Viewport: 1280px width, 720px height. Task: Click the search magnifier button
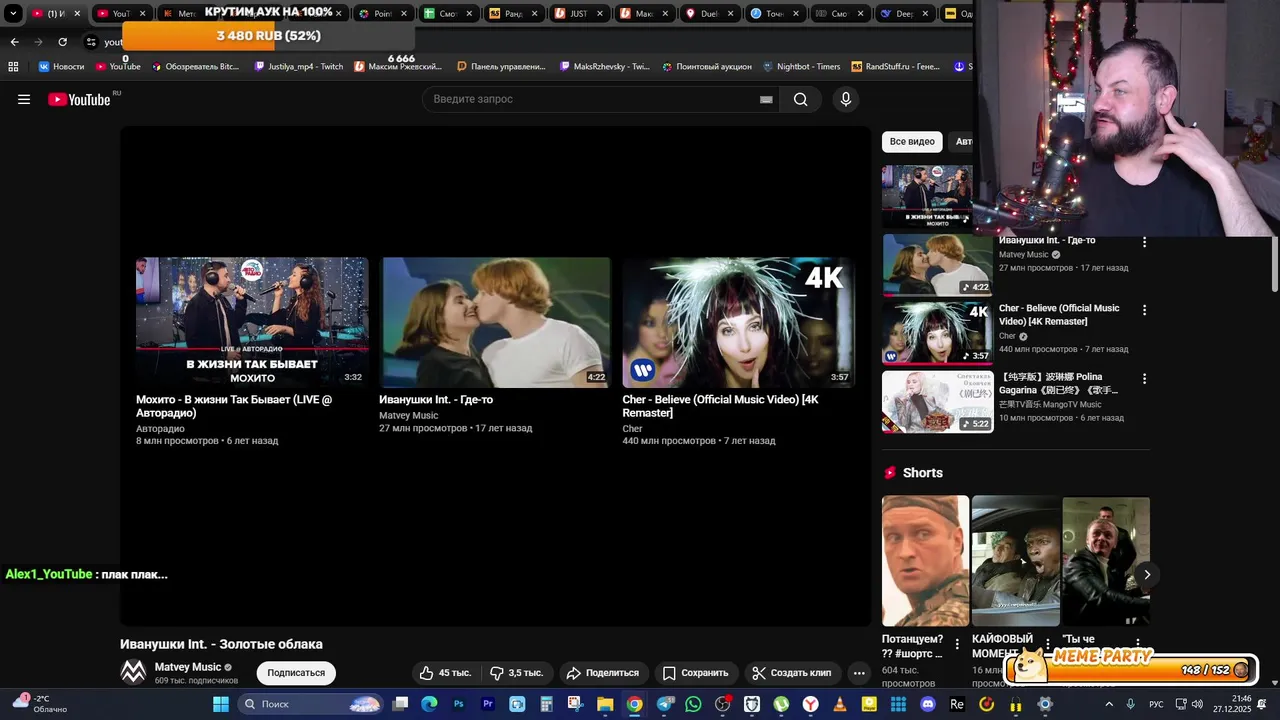[800, 99]
